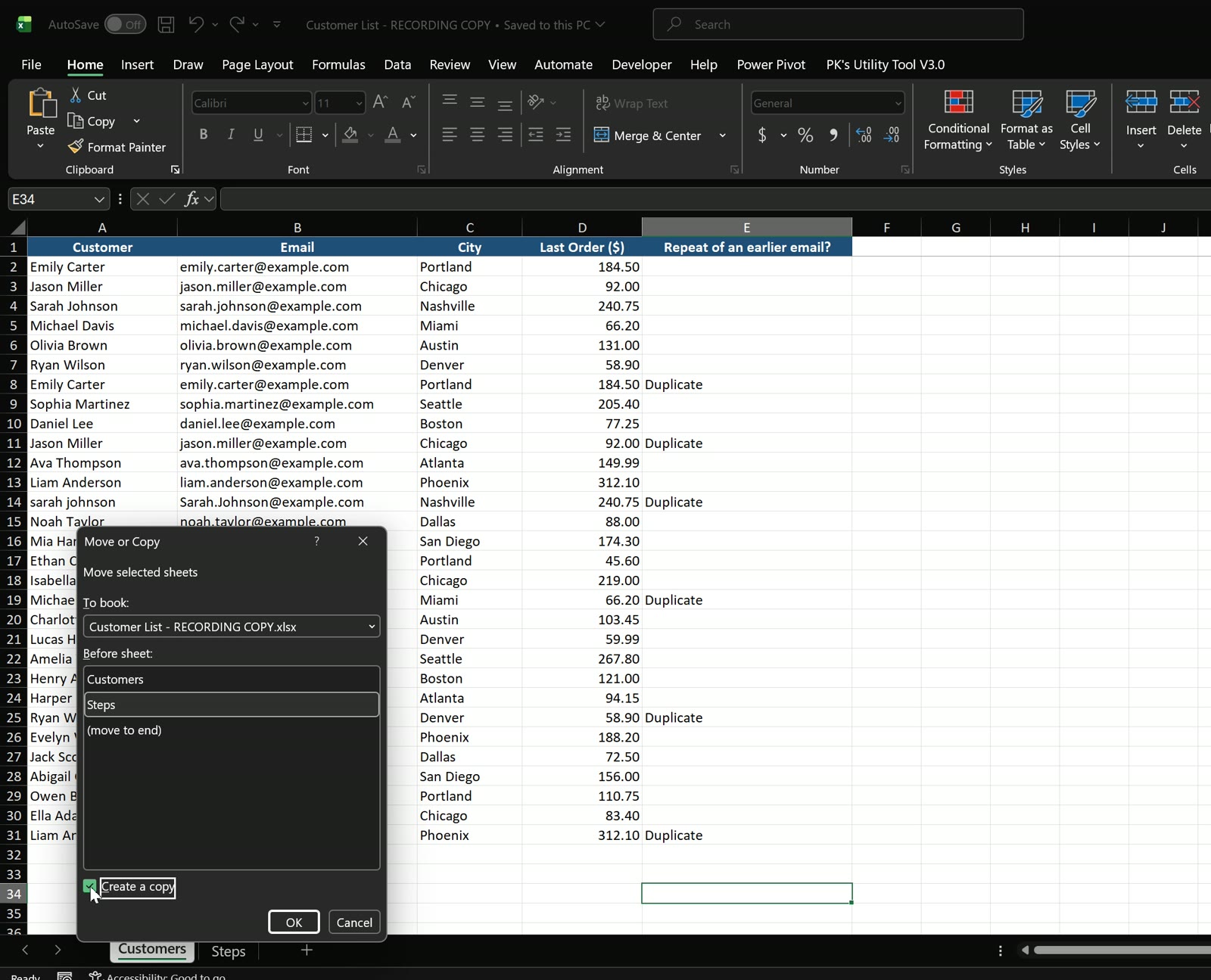The width and height of the screenshot is (1211, 980).
Task: Click the Cut scissors icon
Action: 76,95
